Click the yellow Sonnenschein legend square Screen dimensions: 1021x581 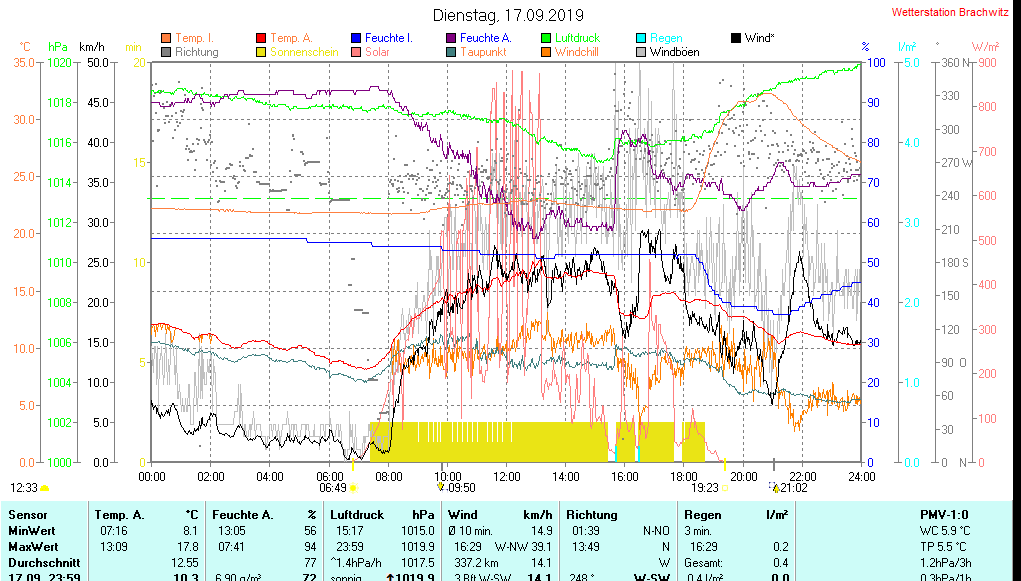tap(261, 52)
